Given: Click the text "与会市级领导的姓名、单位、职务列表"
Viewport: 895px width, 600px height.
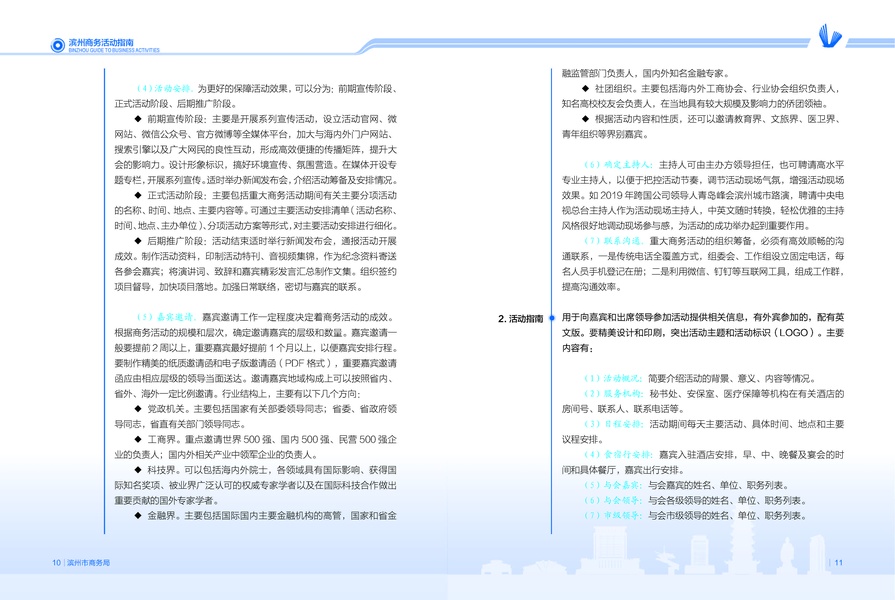Looking at the screenshot, I should coord(728,516).
